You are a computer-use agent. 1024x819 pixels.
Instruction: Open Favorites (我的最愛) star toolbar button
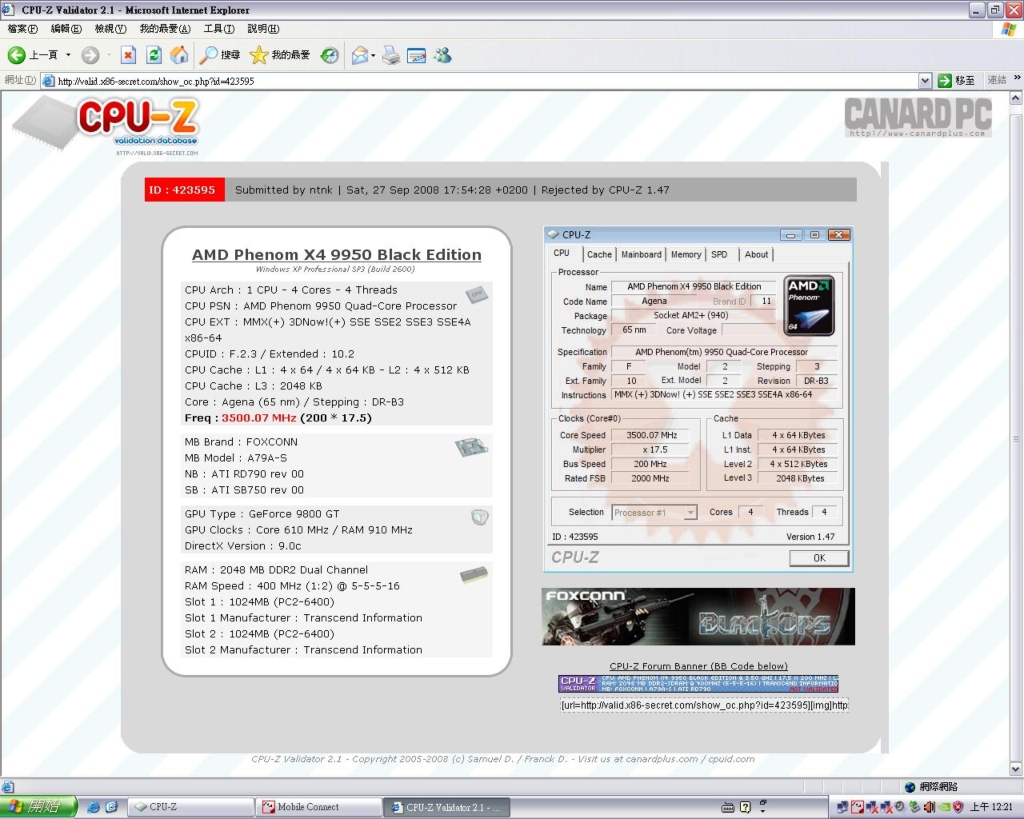tap(280, 55)
